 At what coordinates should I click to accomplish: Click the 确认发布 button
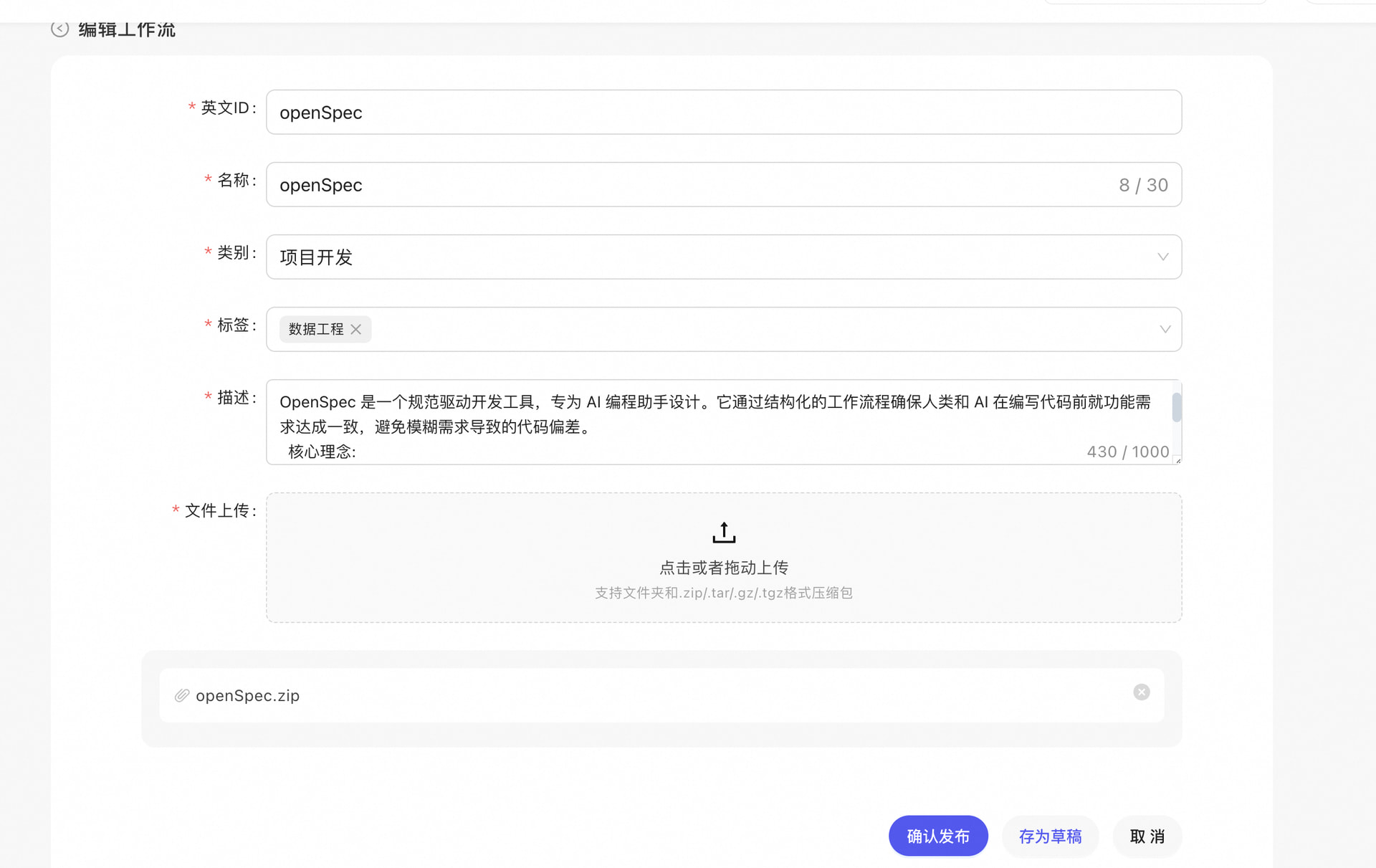pos(938,836)
